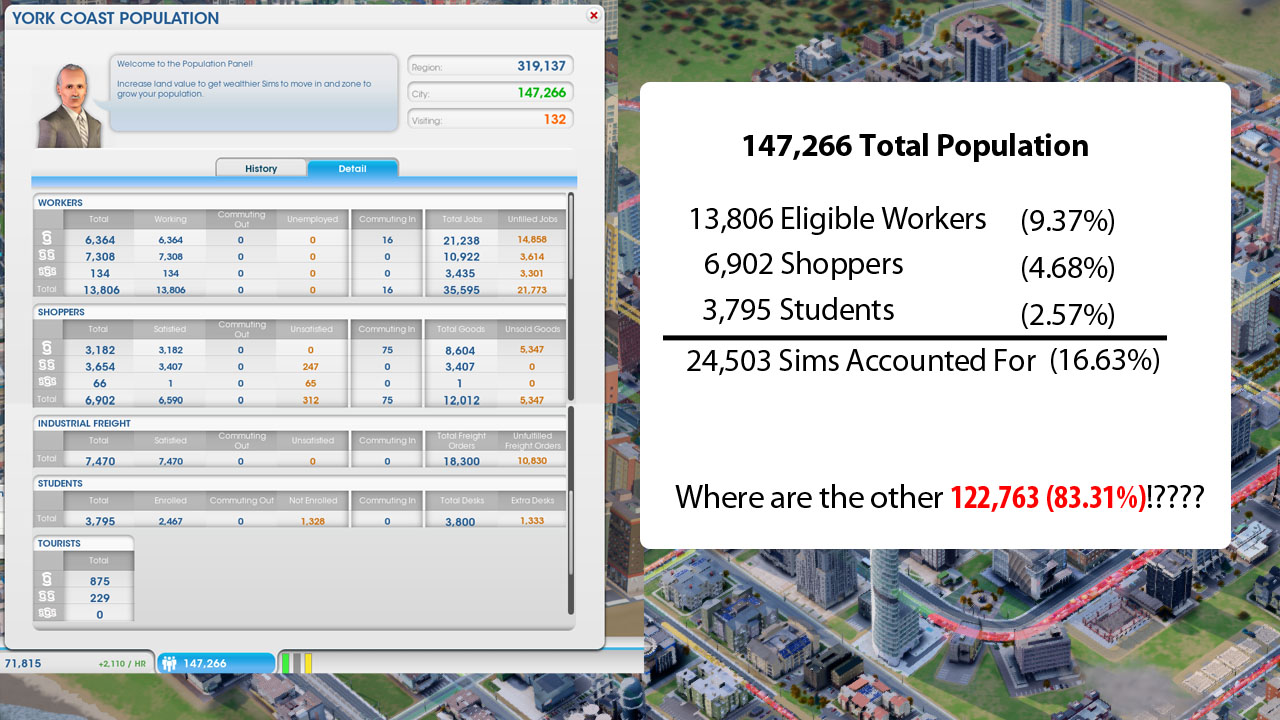Screen dimensions: 1280x720
Task: Click the people icon on the population button
Action: 169,663
